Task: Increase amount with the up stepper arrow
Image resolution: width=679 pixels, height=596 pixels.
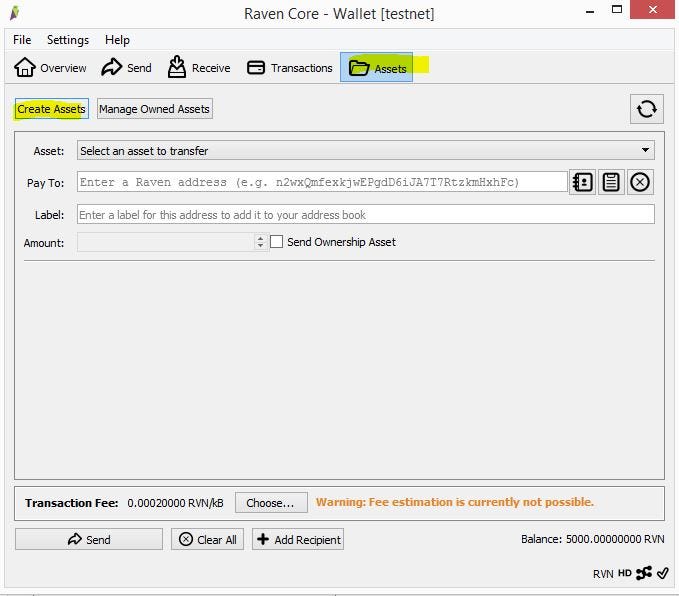Action: point(260,238)
